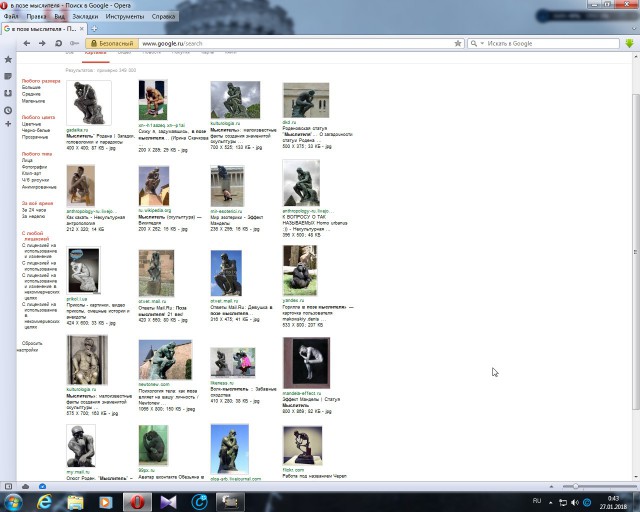Open gadalka.ru Thinker statue thumbnail
The width and height of the screenshot is (640, 512).
pos(89,103)
